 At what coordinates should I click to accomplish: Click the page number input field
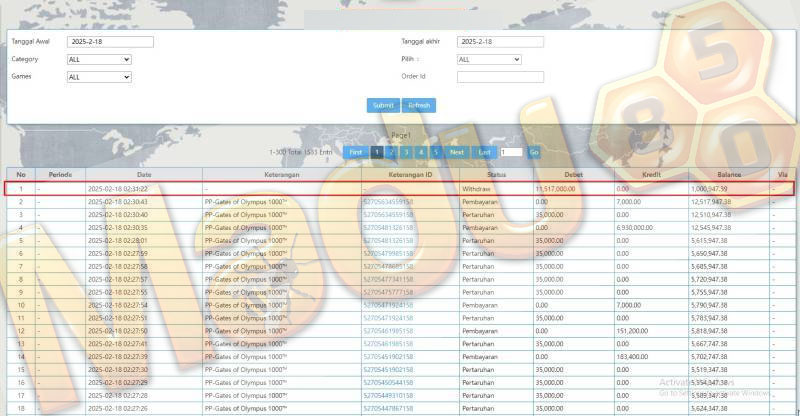(x=511, y=152)
